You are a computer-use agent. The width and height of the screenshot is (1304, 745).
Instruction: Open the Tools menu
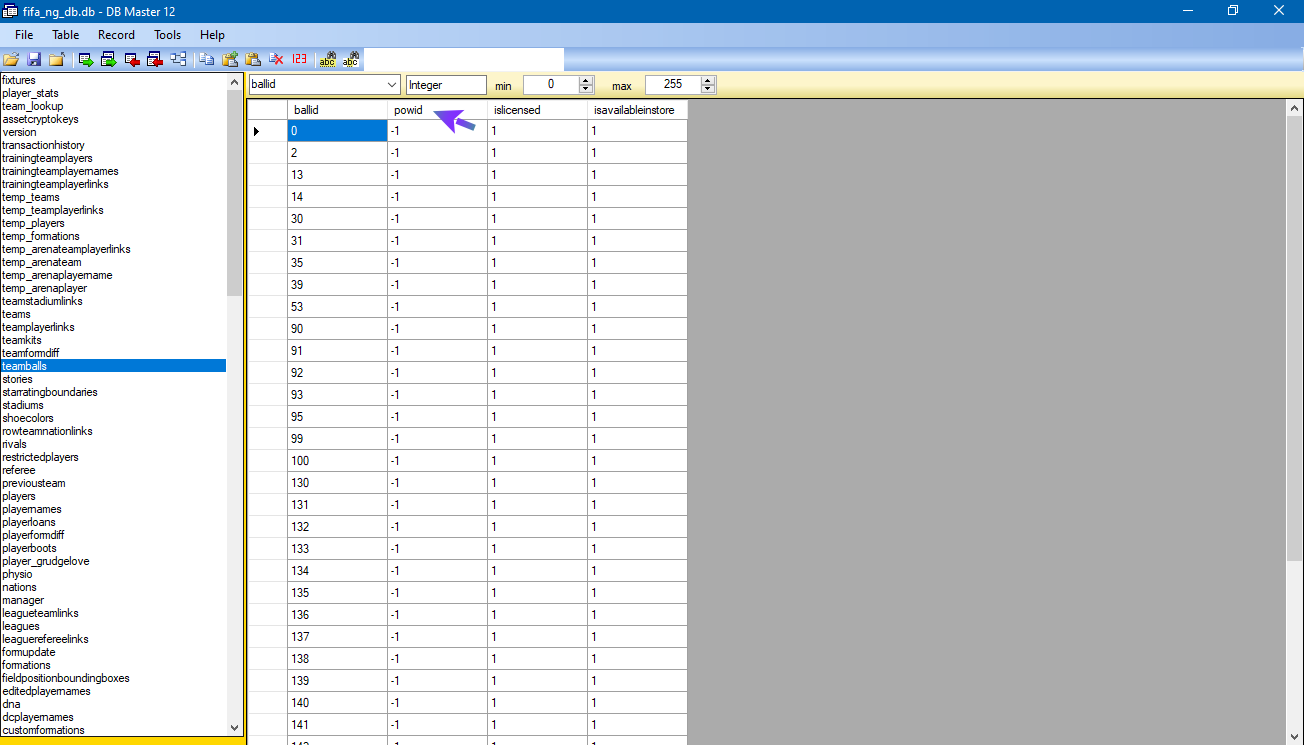point(168,35)
